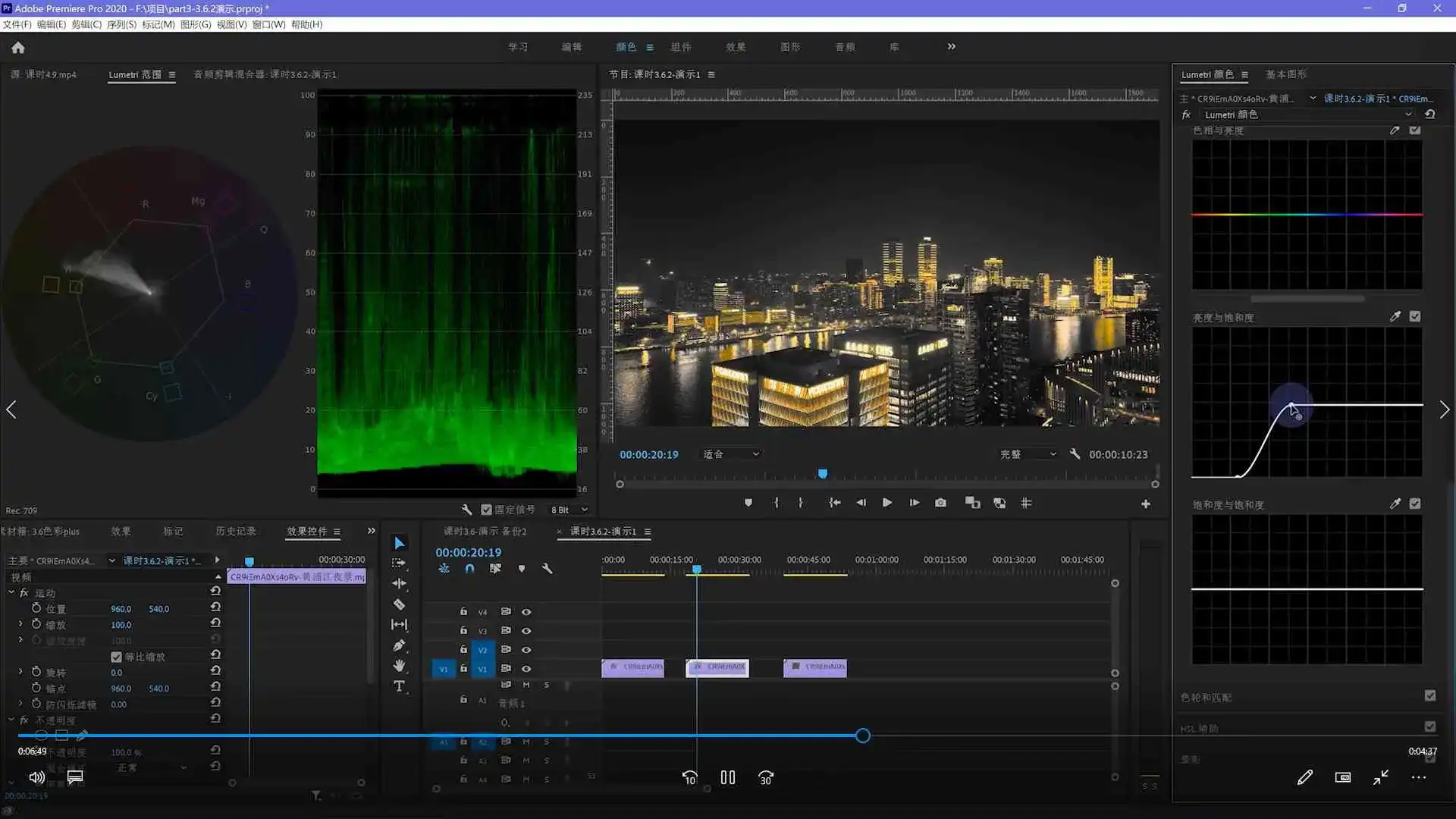
Task: Switch to the 效果 workspace
Action: (x=735, y=47)
